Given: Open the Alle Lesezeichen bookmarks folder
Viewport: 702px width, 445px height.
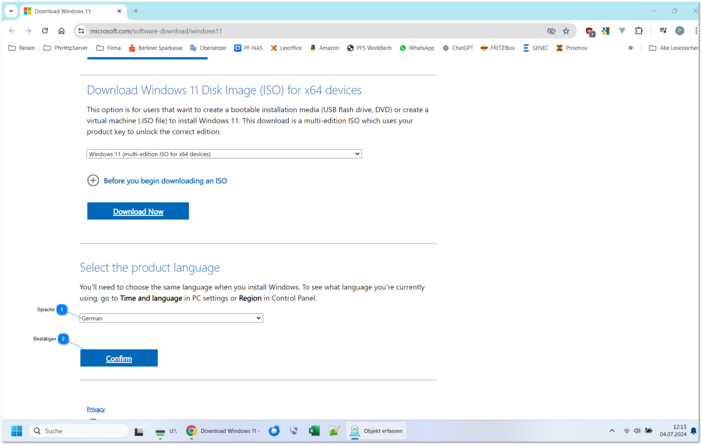Looking at the screenshot, I should pyautogui.click(x=673, y=48).
